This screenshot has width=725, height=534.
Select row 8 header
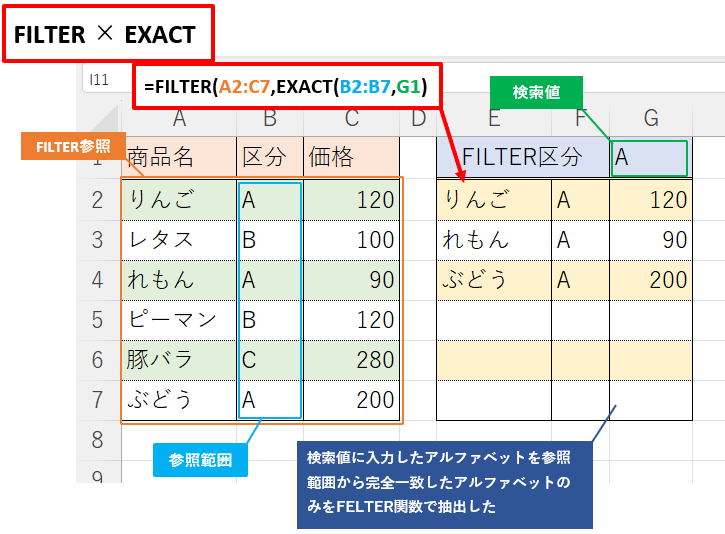pos(98,440)
